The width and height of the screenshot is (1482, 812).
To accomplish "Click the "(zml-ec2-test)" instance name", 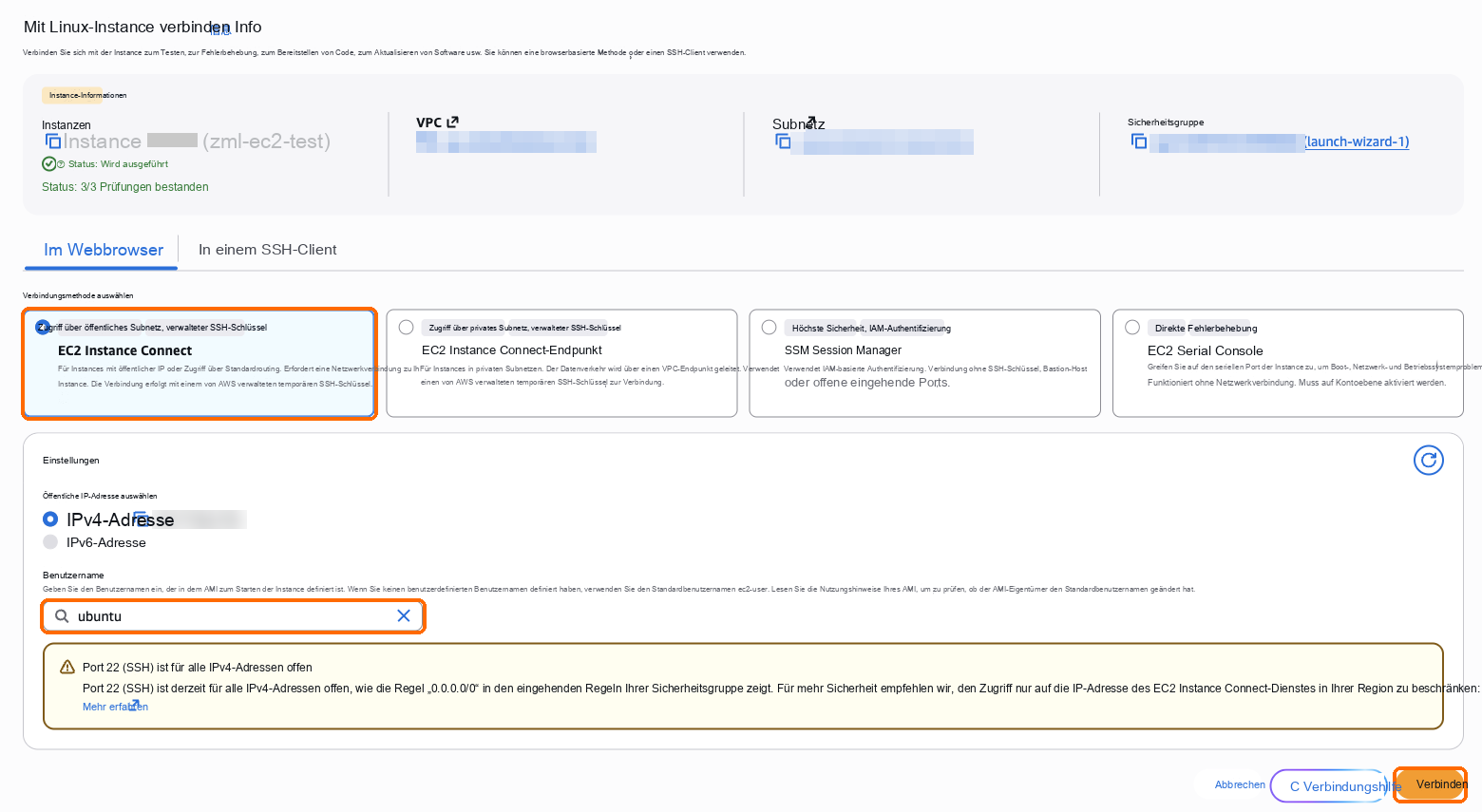I will (266, 142).
